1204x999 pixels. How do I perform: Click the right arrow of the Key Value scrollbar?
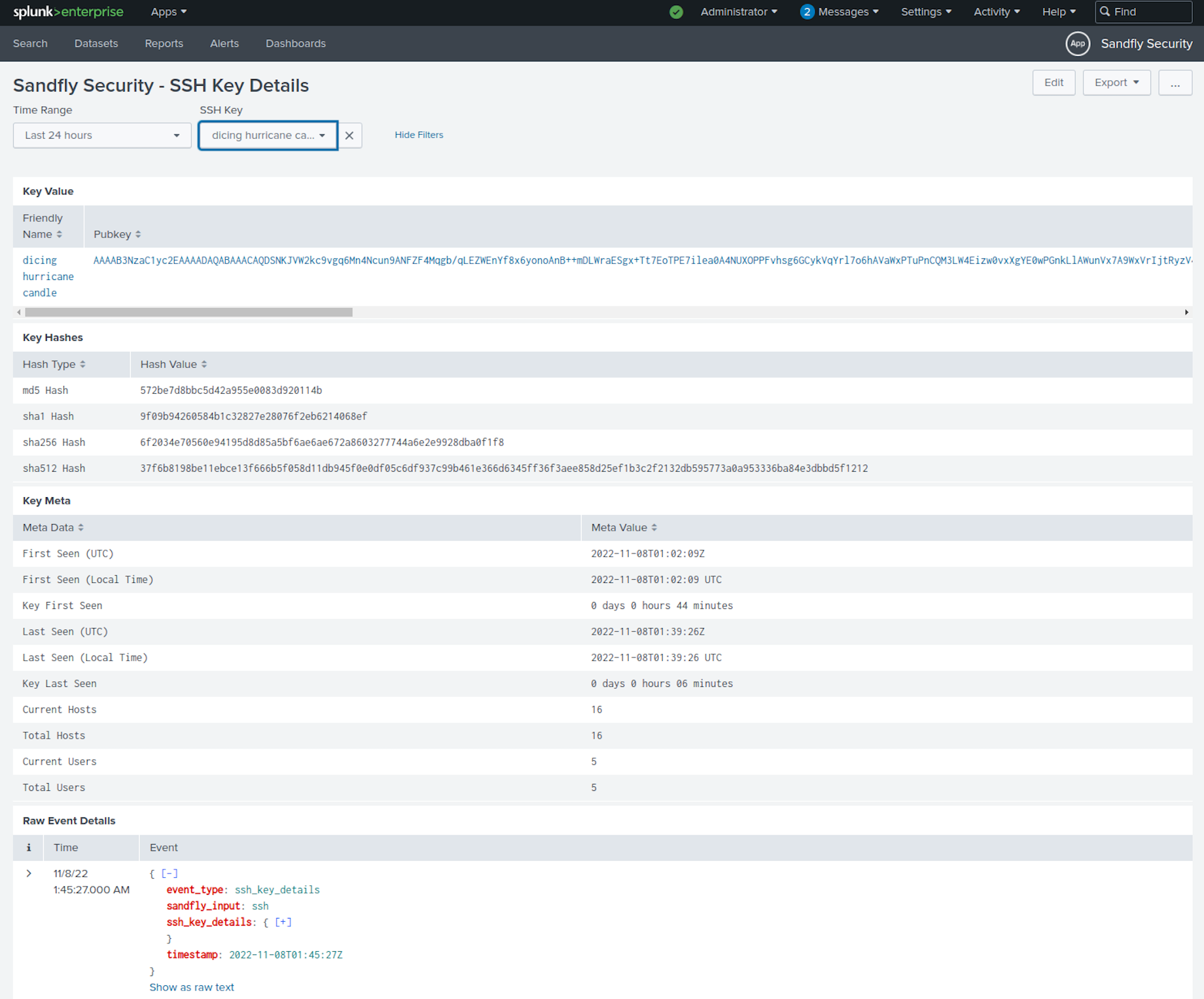click(x=1186, y=312)
